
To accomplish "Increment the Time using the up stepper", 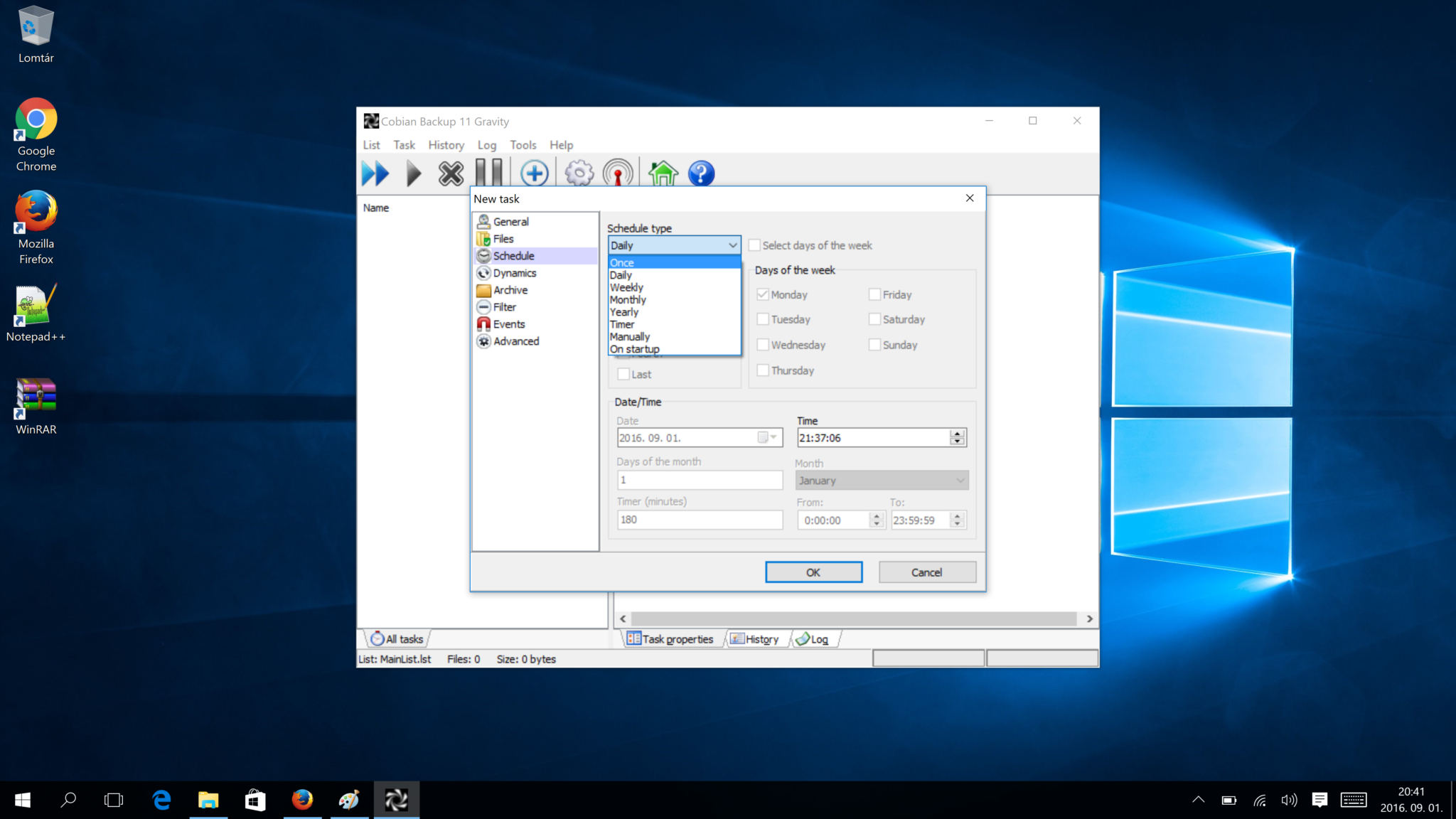I will [958, 434].
